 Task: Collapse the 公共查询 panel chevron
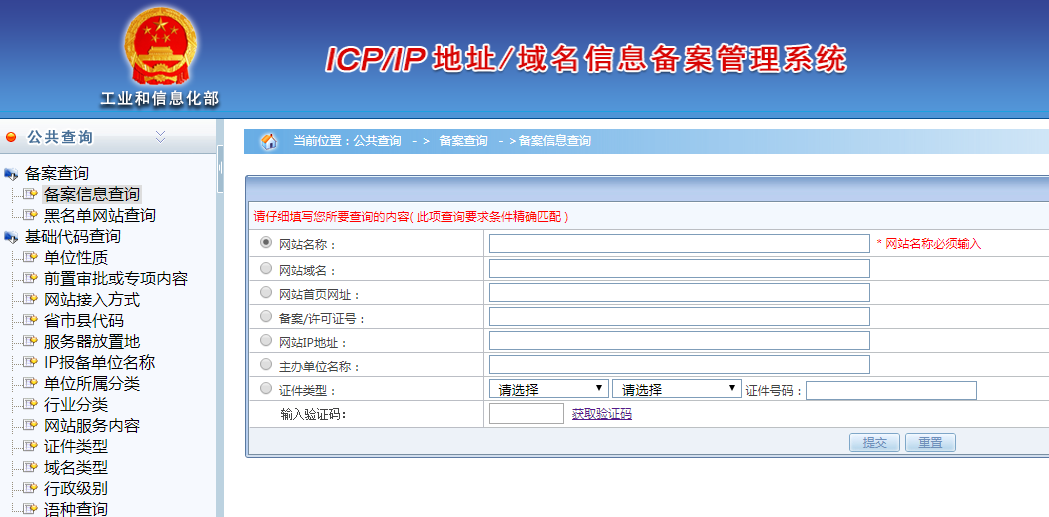coord(160,137)
